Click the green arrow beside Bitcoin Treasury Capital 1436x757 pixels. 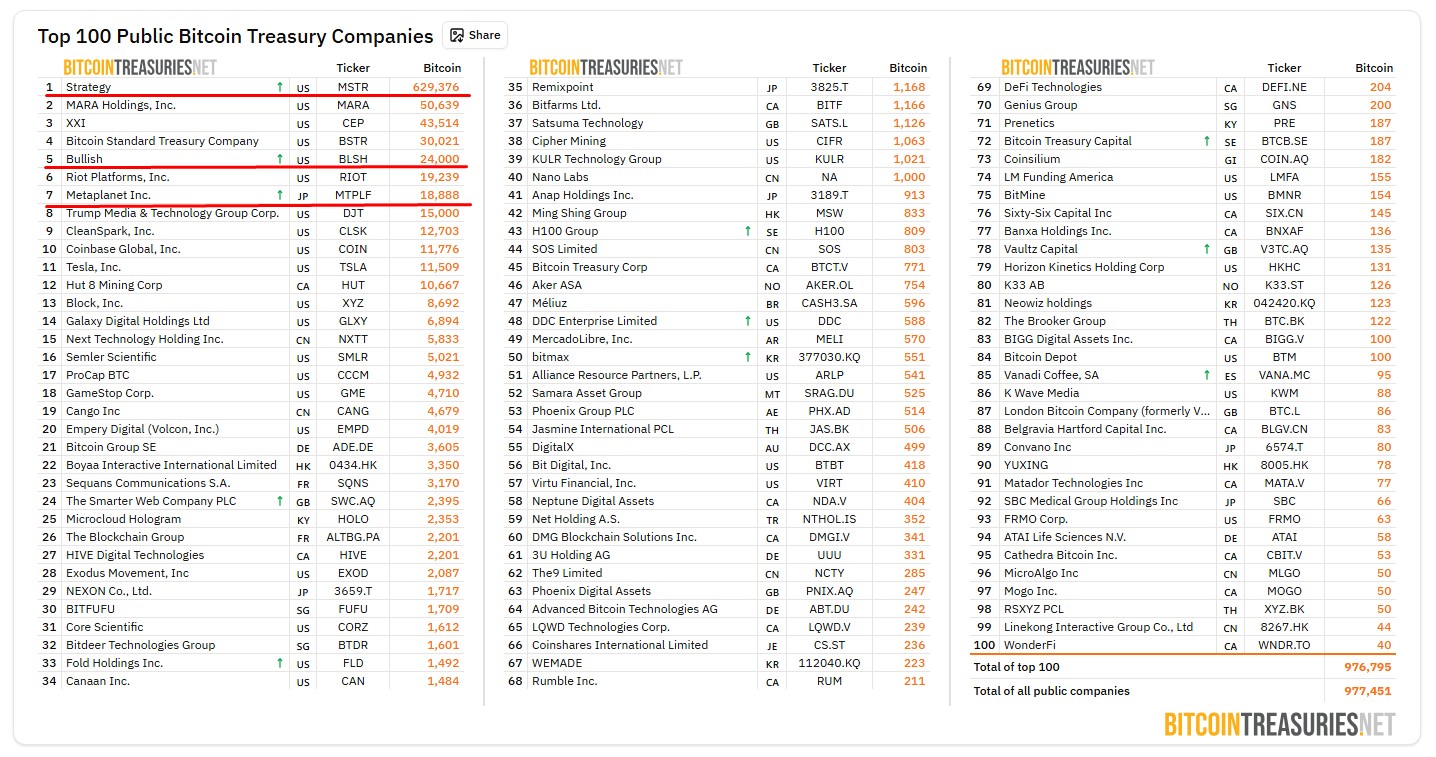(x=1207, y=141)
